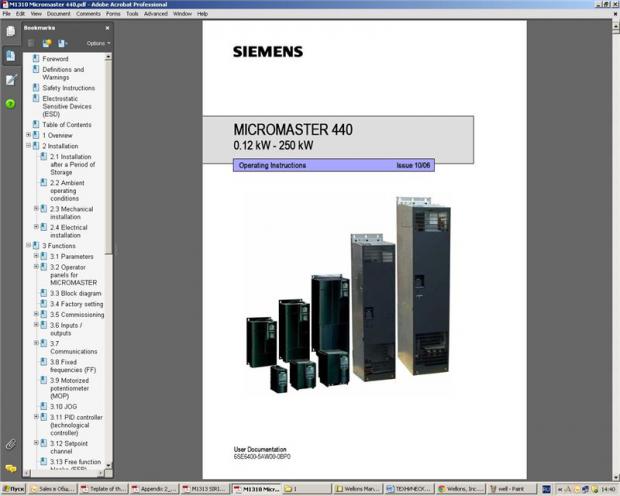This screenshot has height=496, width=620.
Task: Expand 3.6 Inputs / outputs bookmark
Action: tap(36, 325)
